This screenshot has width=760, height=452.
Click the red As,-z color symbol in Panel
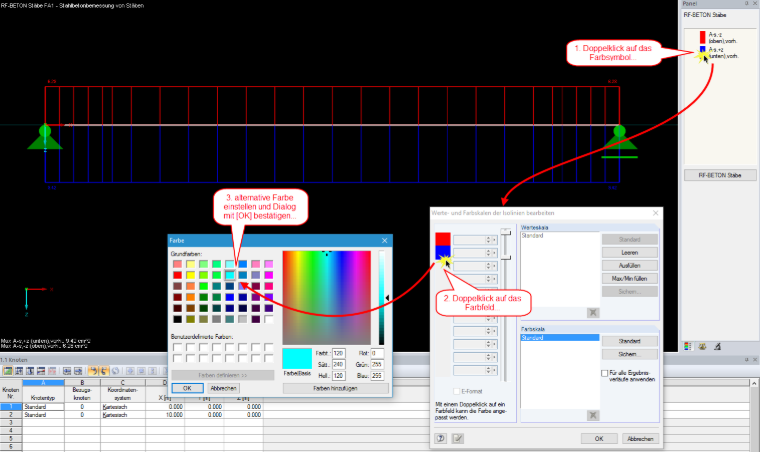pyautogui.click(x=702, y=37)
